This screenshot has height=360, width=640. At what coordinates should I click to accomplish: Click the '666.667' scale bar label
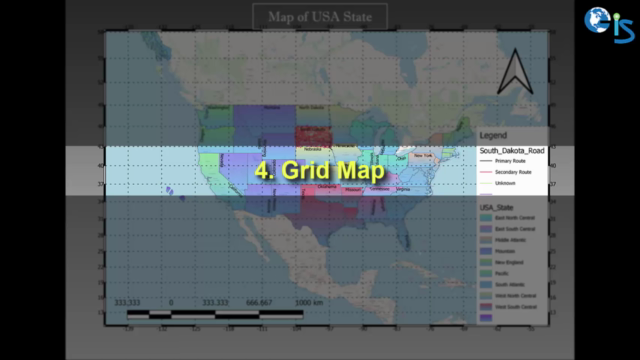coord(259,303)
